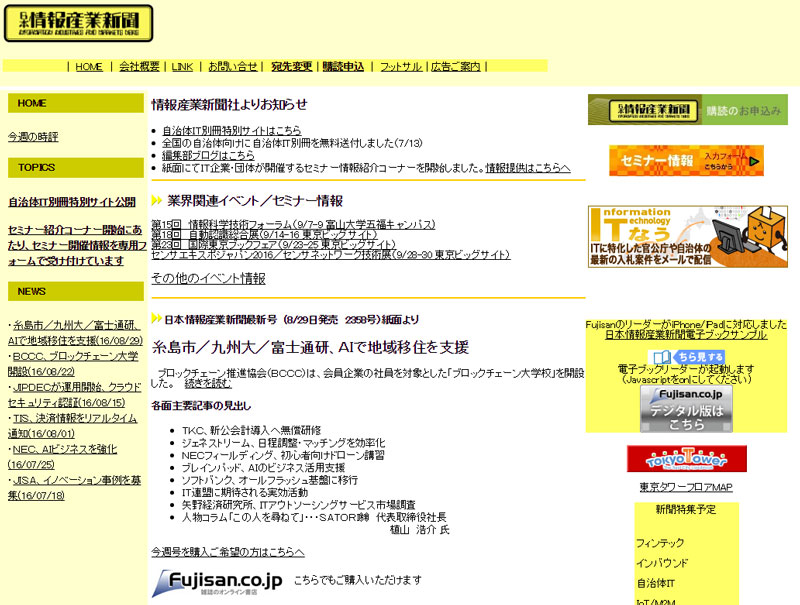The height and width of the screenshot is (605, 800).
Task: Open 購読申込 in the top navigation
Action: click(343, 66)
